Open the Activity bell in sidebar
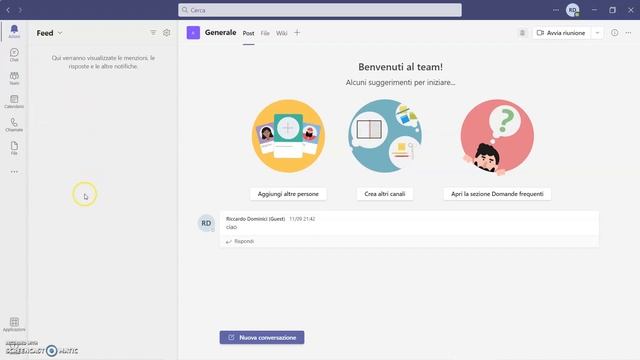This screenshot has width=640, height=360. (14, 31)
